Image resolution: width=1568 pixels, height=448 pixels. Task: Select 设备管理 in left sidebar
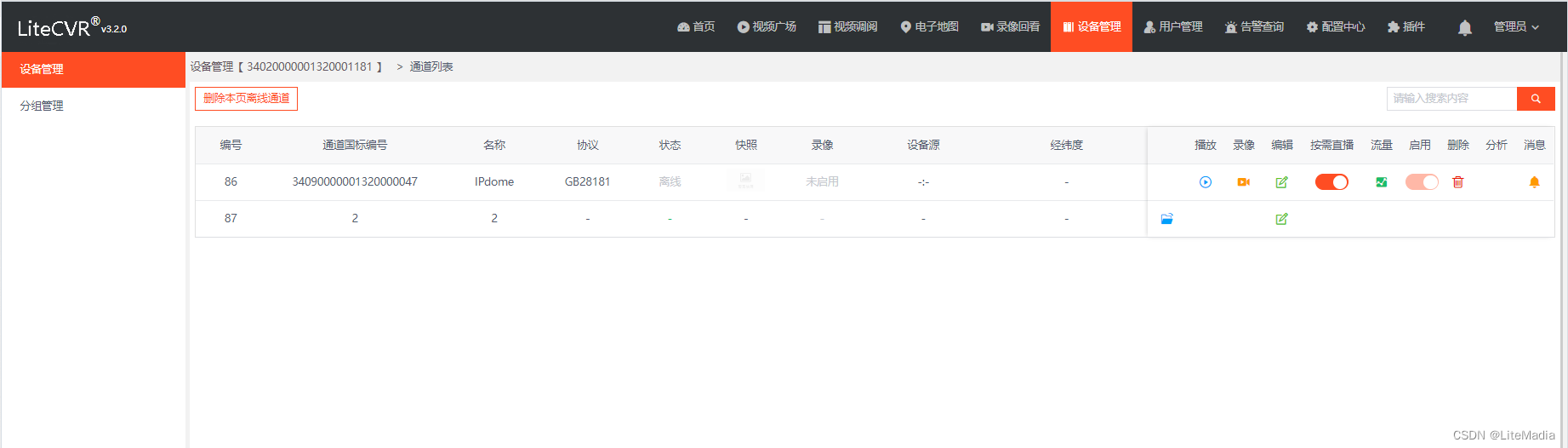[x=94, y=70]
